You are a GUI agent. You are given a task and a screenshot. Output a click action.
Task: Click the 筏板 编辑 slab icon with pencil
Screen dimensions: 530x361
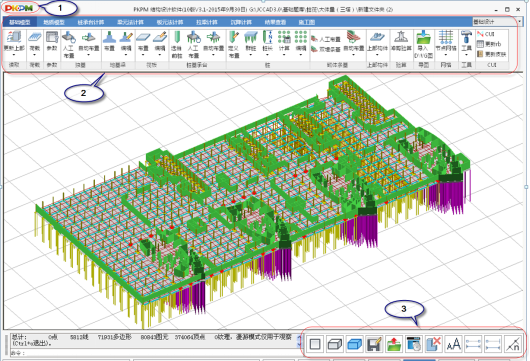160,37
